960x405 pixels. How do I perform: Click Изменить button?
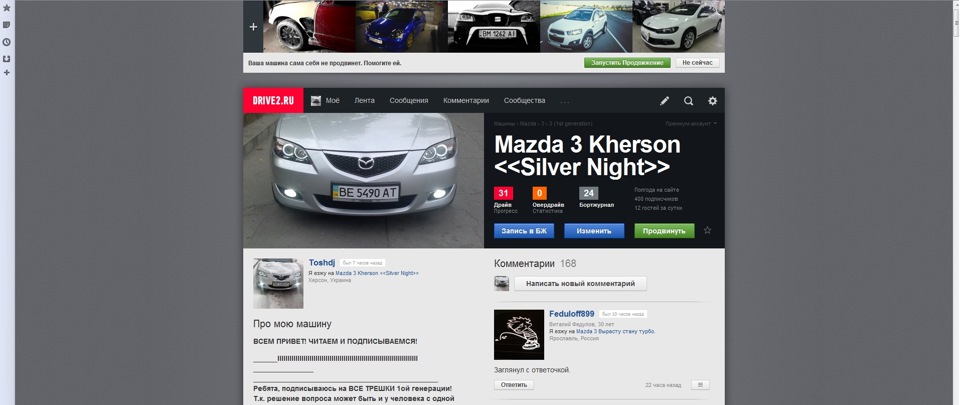coord(594,231)
